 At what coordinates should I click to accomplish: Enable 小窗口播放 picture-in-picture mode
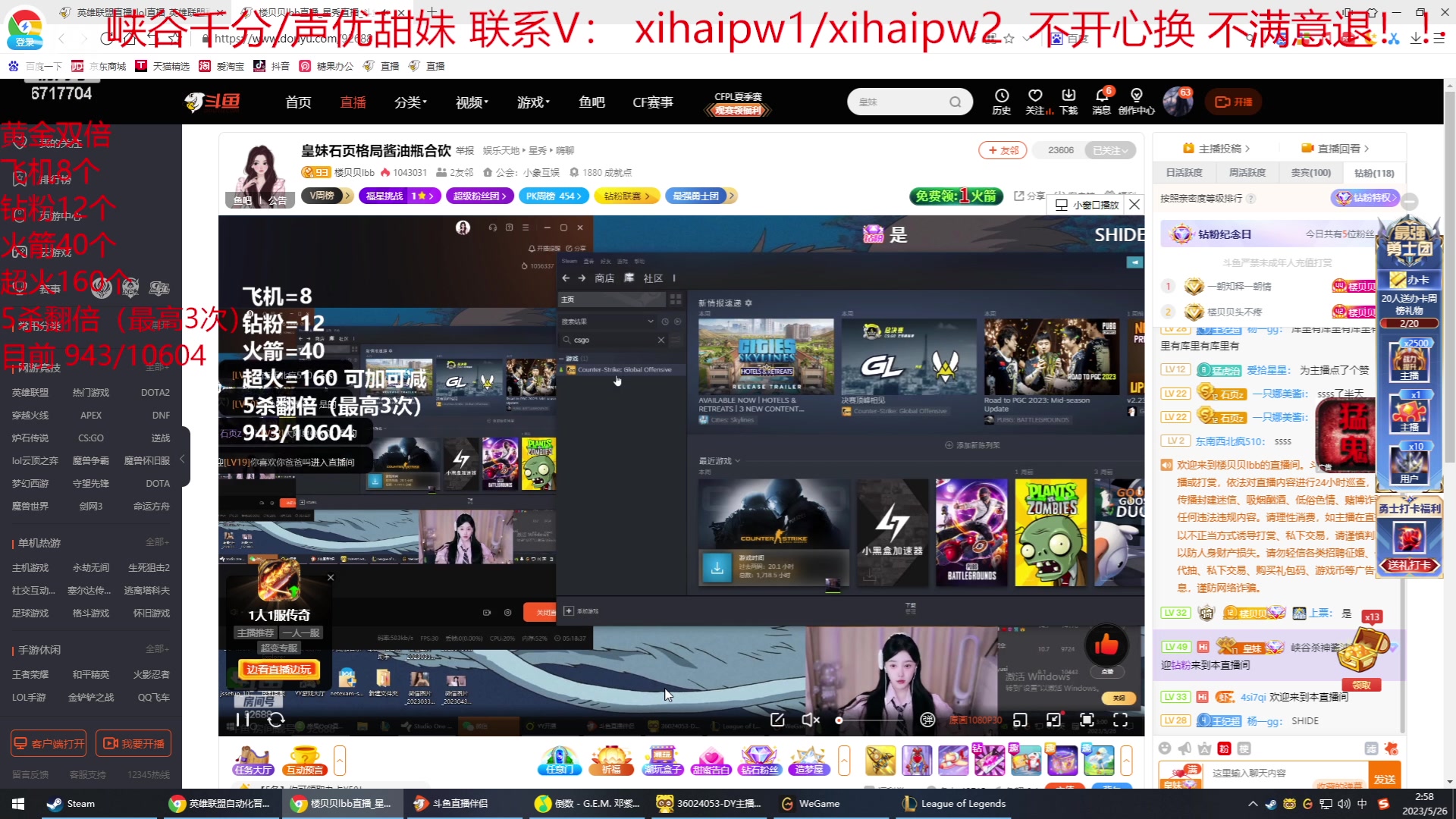point(1086,205)
